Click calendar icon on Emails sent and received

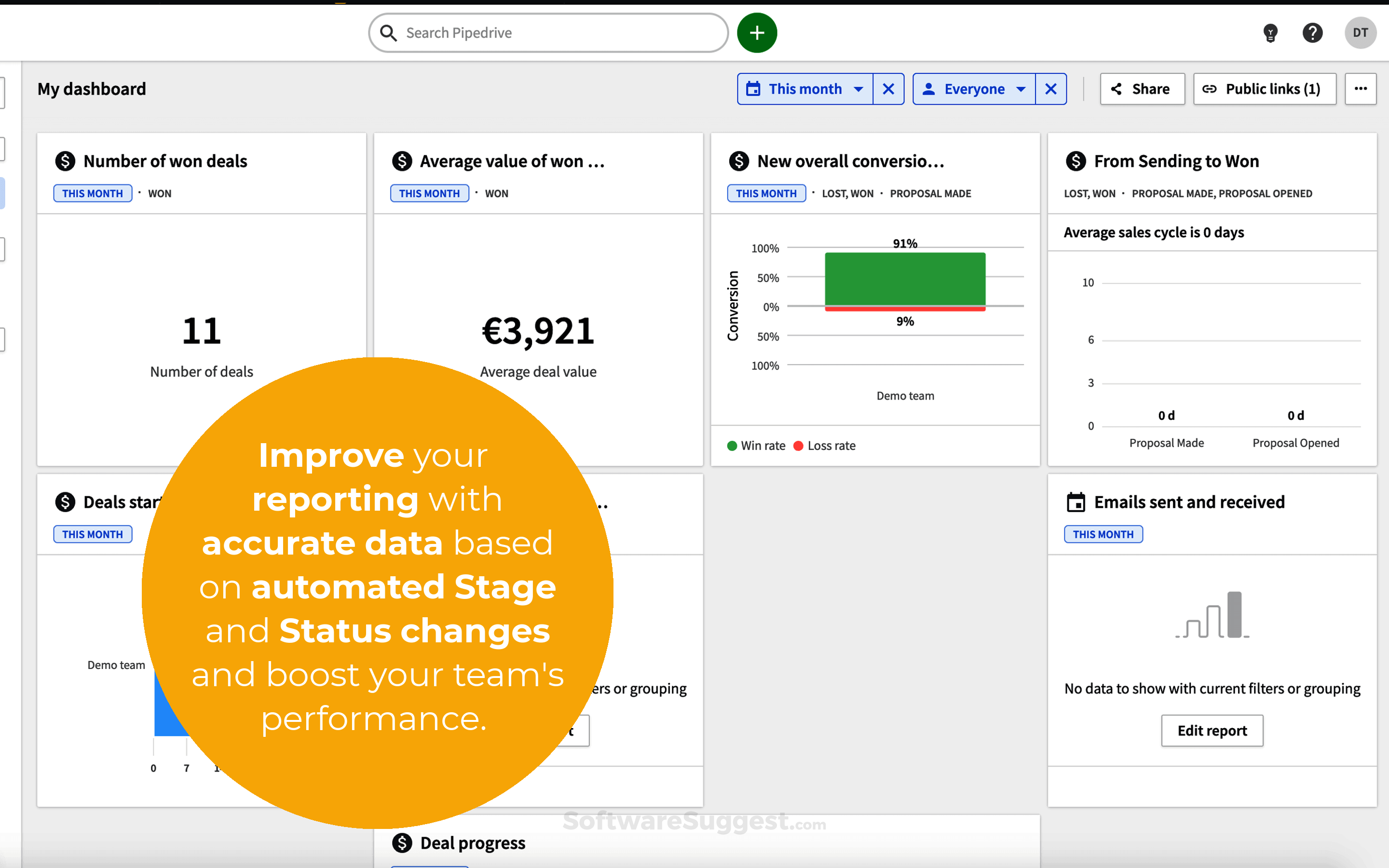[1076, 502]
